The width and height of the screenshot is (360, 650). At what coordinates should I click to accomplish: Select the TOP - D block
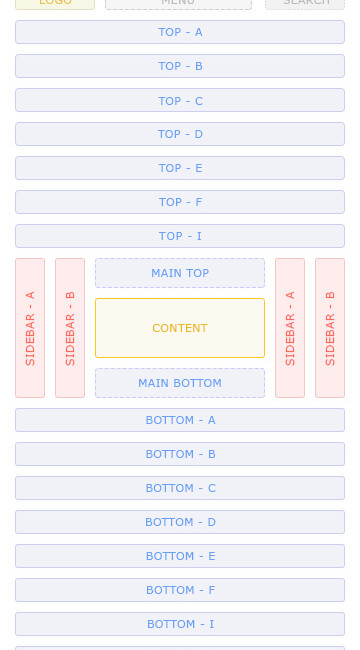pos(180,134)
